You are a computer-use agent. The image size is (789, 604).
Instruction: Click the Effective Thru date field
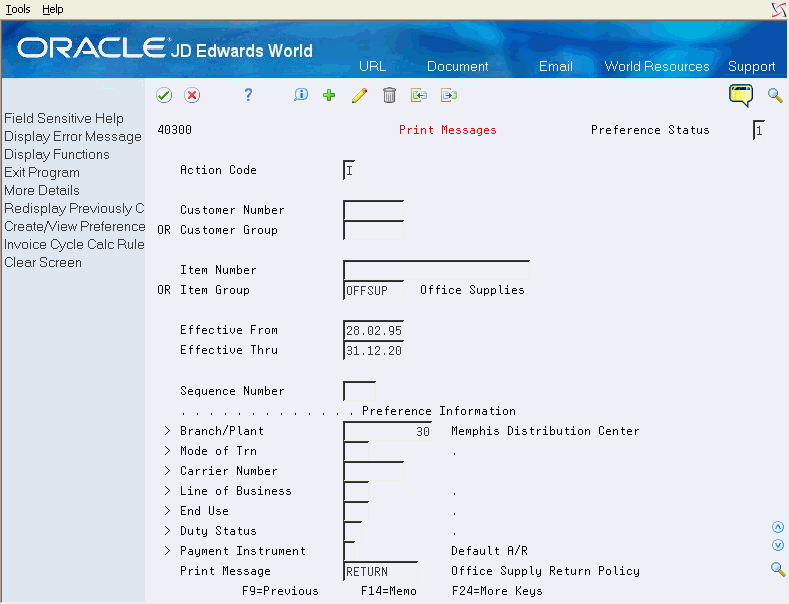pos(373,350)
